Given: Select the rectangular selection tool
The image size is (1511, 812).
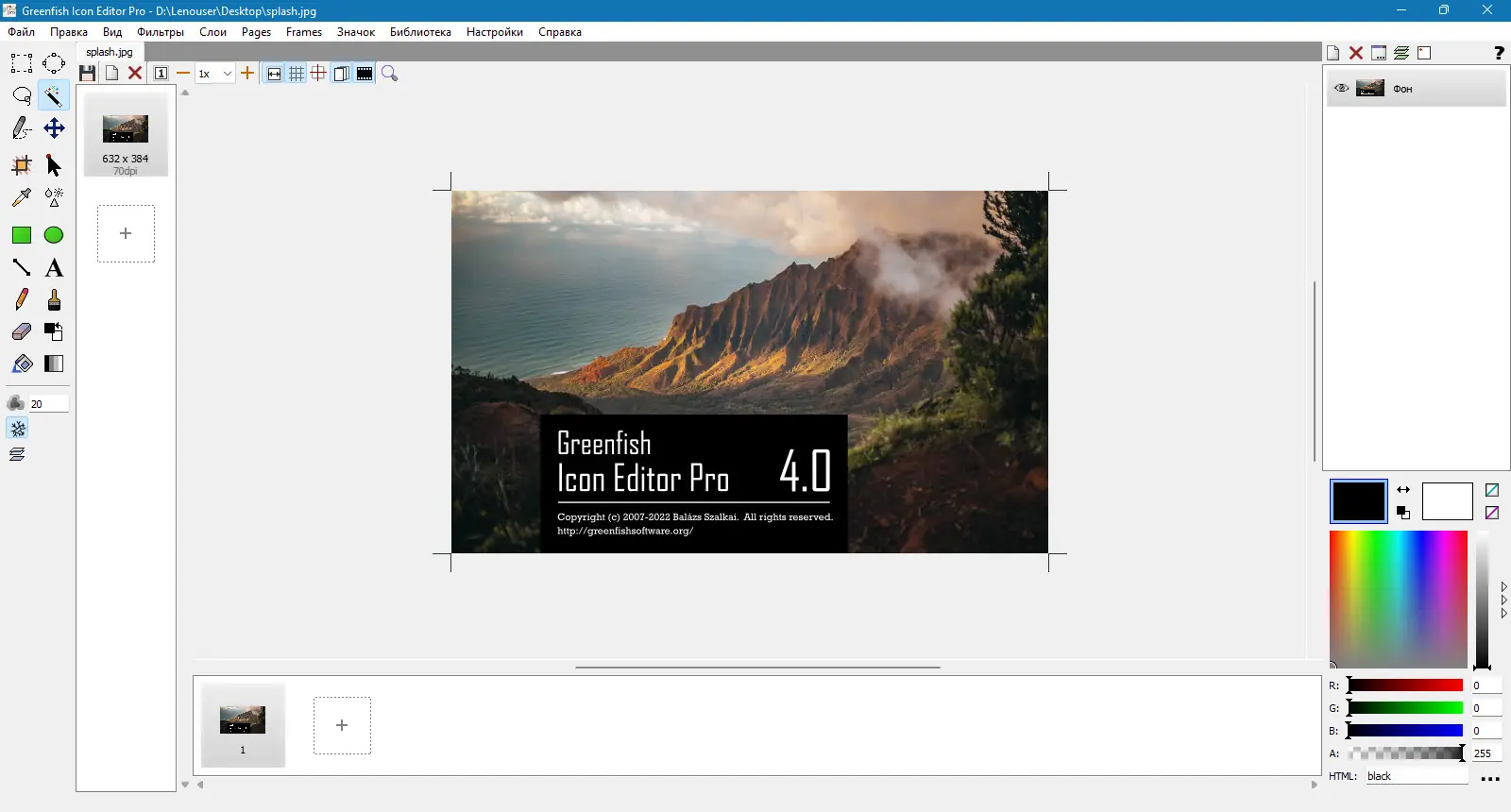Looking at the screenshot, I should click(x=22, y=63).
